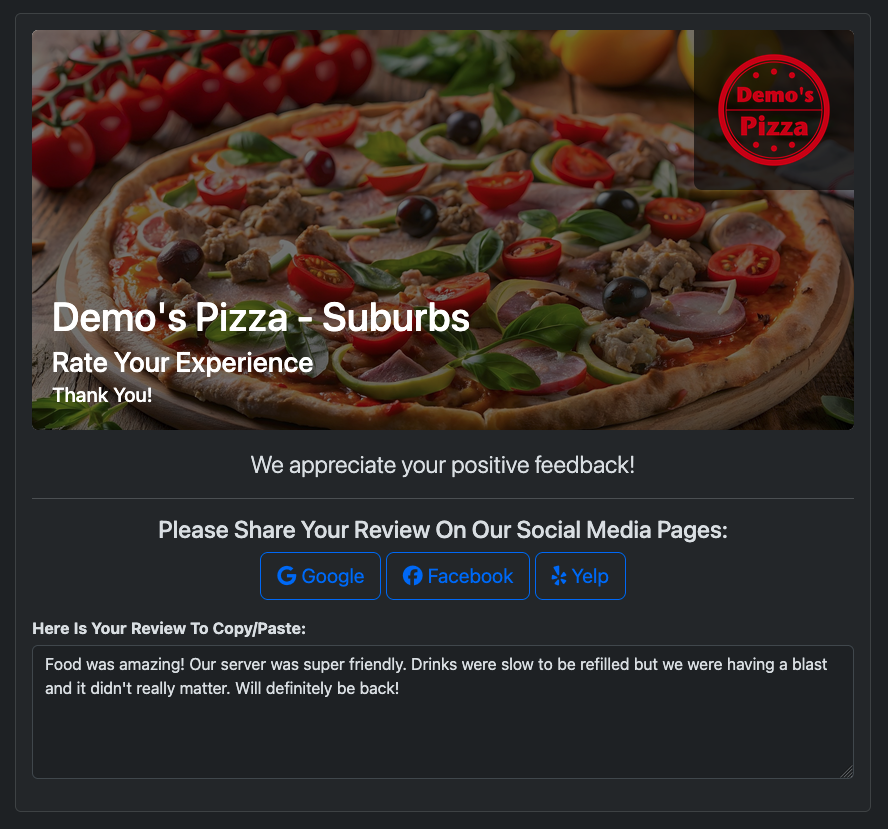Click the 'Food was amazing!' review text

coord(115,664)
